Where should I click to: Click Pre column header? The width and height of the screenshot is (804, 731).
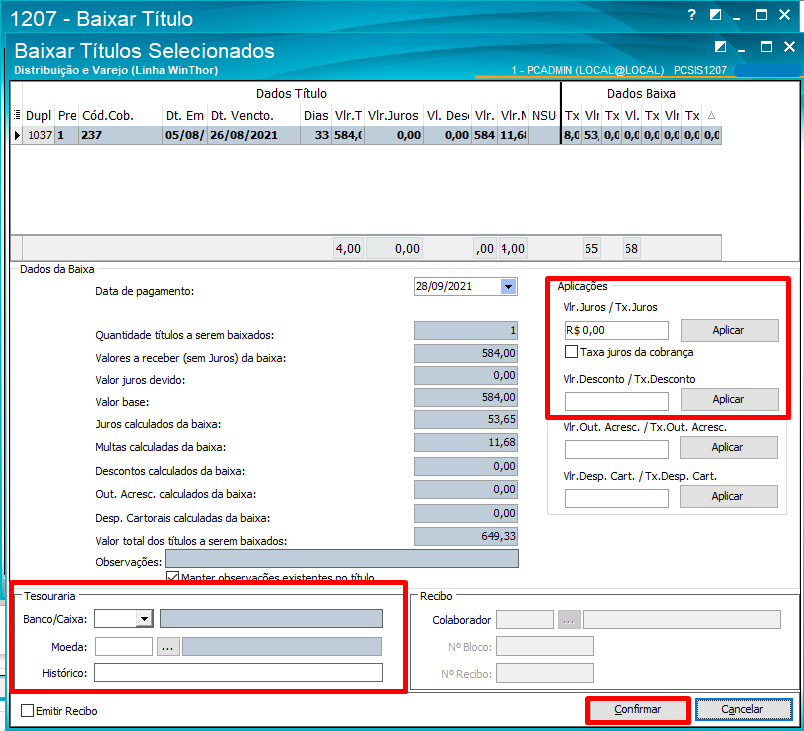pos(67,116)
